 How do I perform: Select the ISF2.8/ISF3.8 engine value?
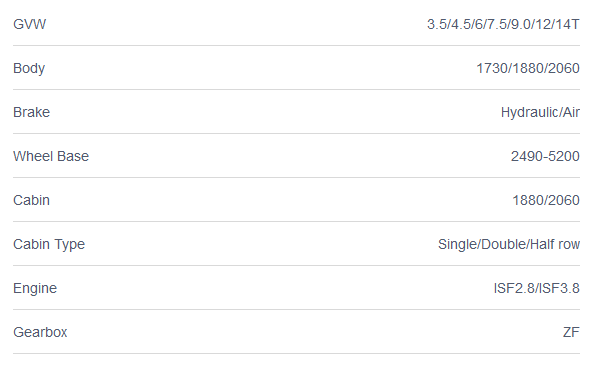(x=537, y=288)
